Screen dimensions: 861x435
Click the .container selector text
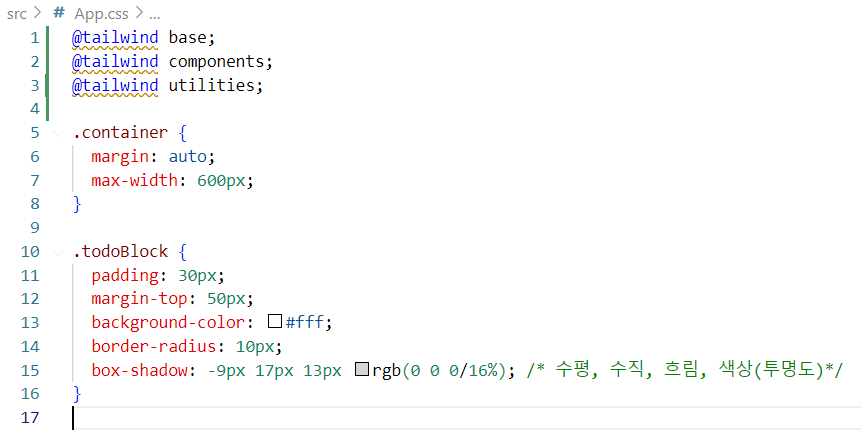120,132
